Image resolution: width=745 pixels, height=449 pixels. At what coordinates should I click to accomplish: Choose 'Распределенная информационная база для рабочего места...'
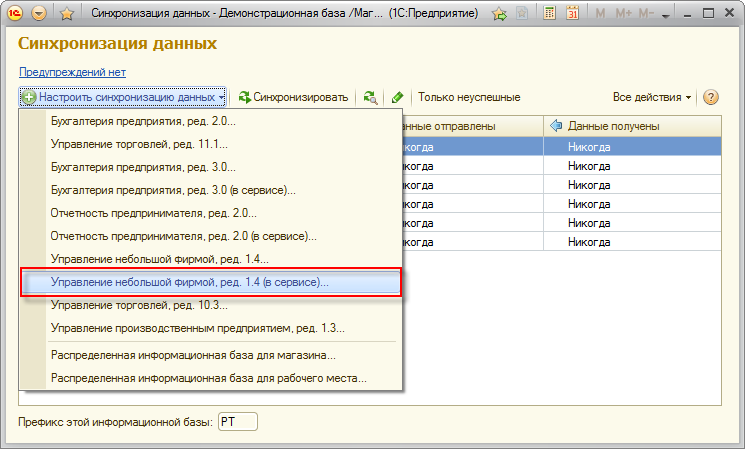click(211, 379)
